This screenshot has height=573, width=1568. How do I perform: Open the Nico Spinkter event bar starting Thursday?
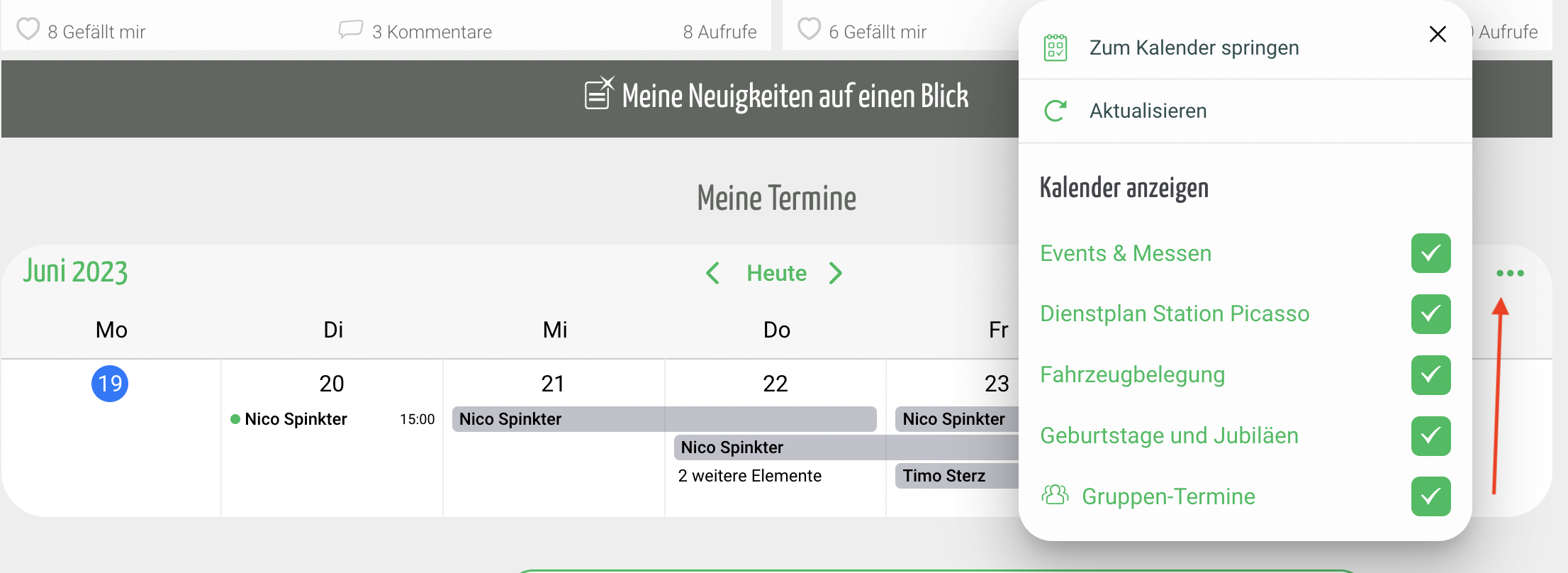tap(846, 447)
